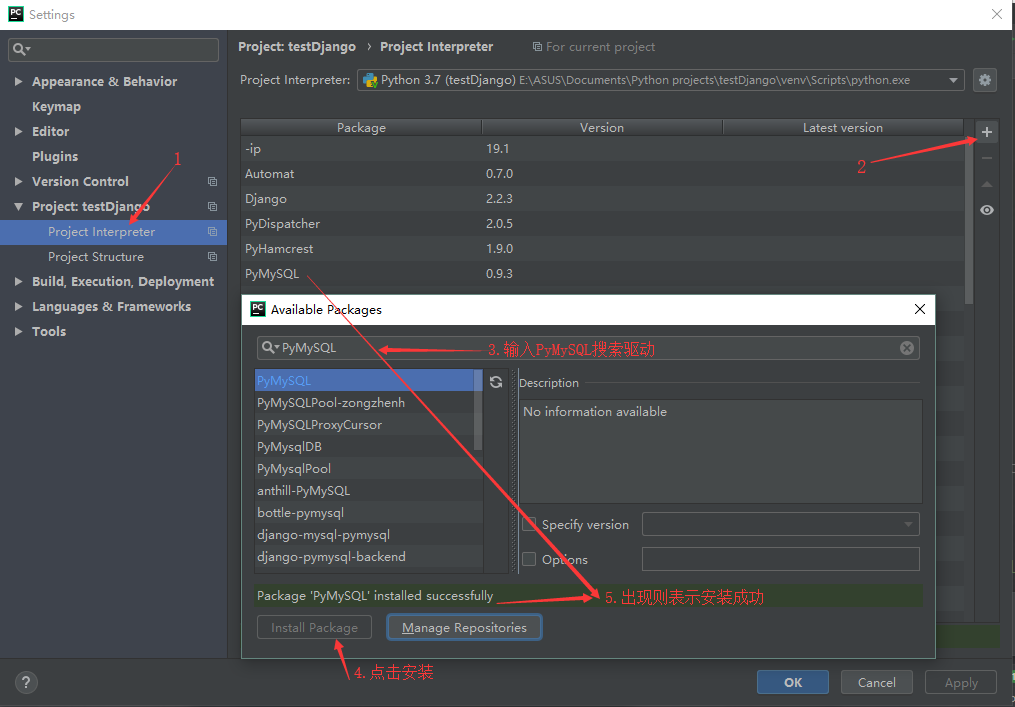The image size is (1015, 707).
Task: Select Project Structure in sidebar
Action: pos(113,257)
